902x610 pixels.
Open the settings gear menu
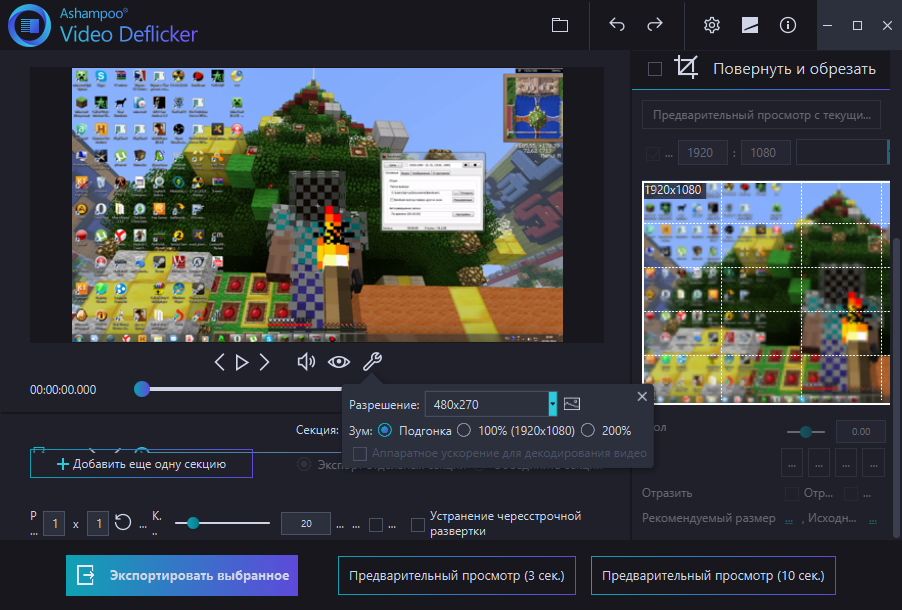click(712, 25)
